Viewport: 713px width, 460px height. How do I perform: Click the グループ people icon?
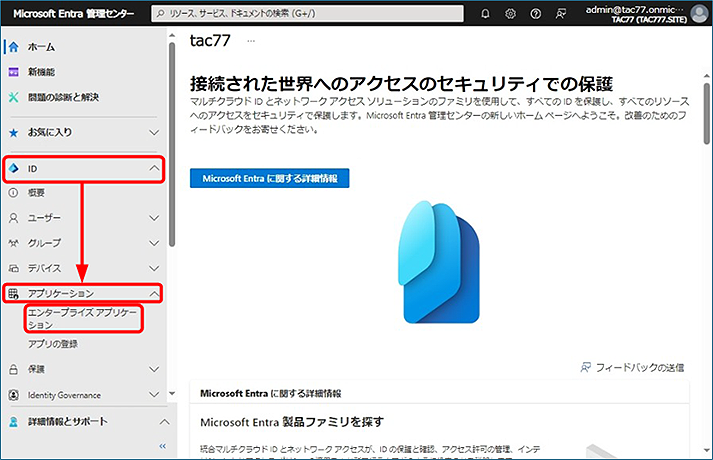click(14, 243)
